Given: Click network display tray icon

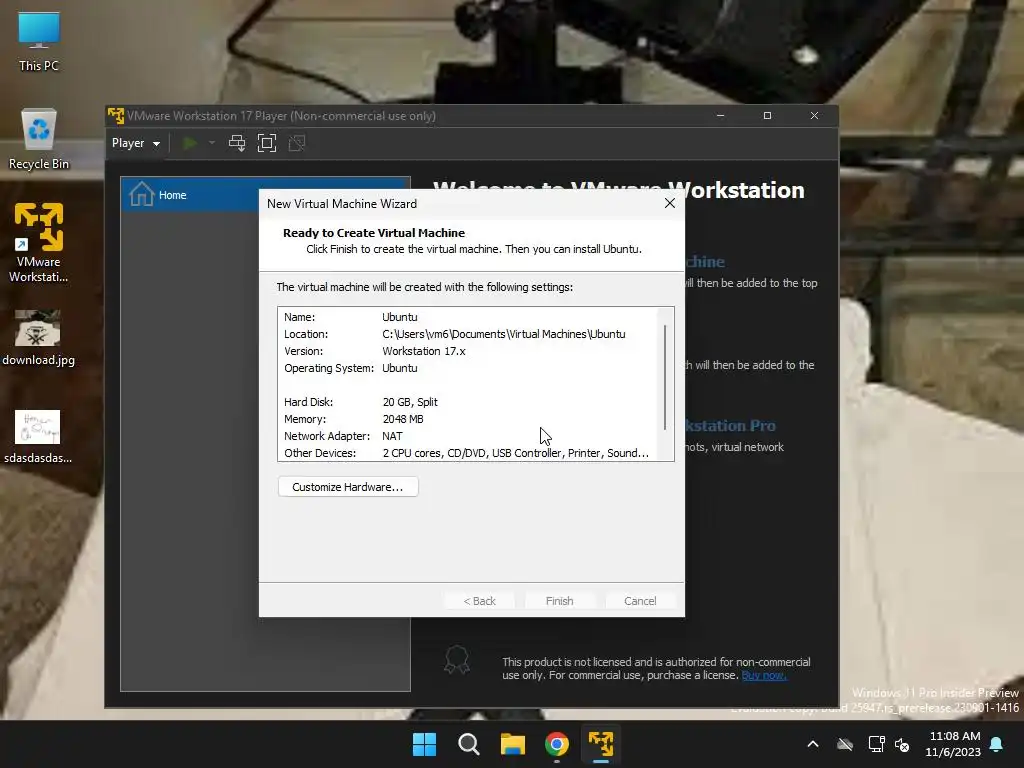Looking at the screenshot, I should [x=876, y=744].
